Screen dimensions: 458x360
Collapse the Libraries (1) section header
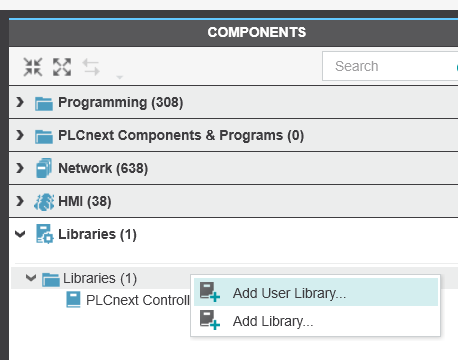click(x=20, y=234)
